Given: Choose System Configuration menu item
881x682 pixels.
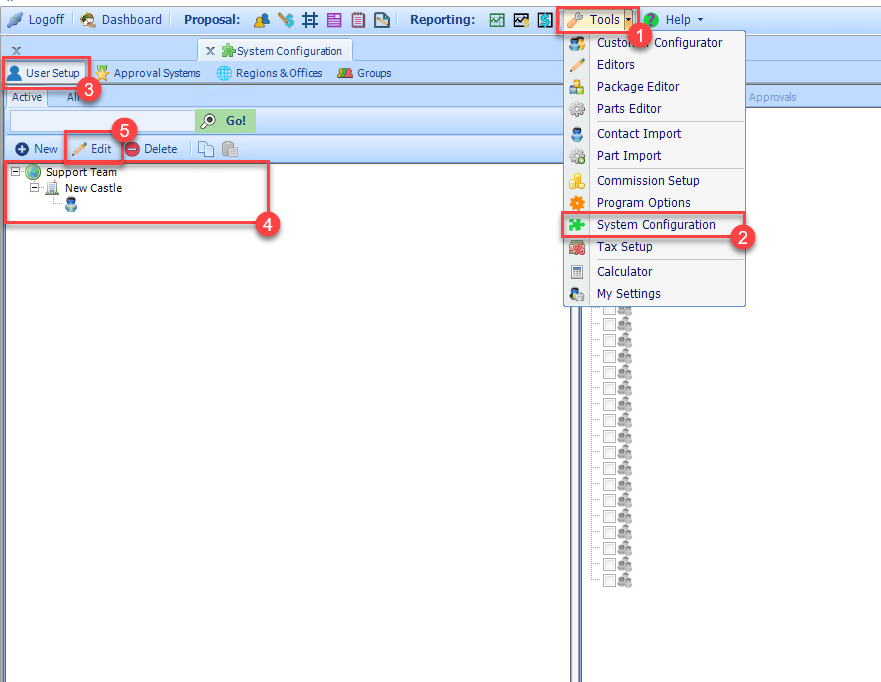Looking at the screenshot, I should pyautogui.click(x=655, y=225).
